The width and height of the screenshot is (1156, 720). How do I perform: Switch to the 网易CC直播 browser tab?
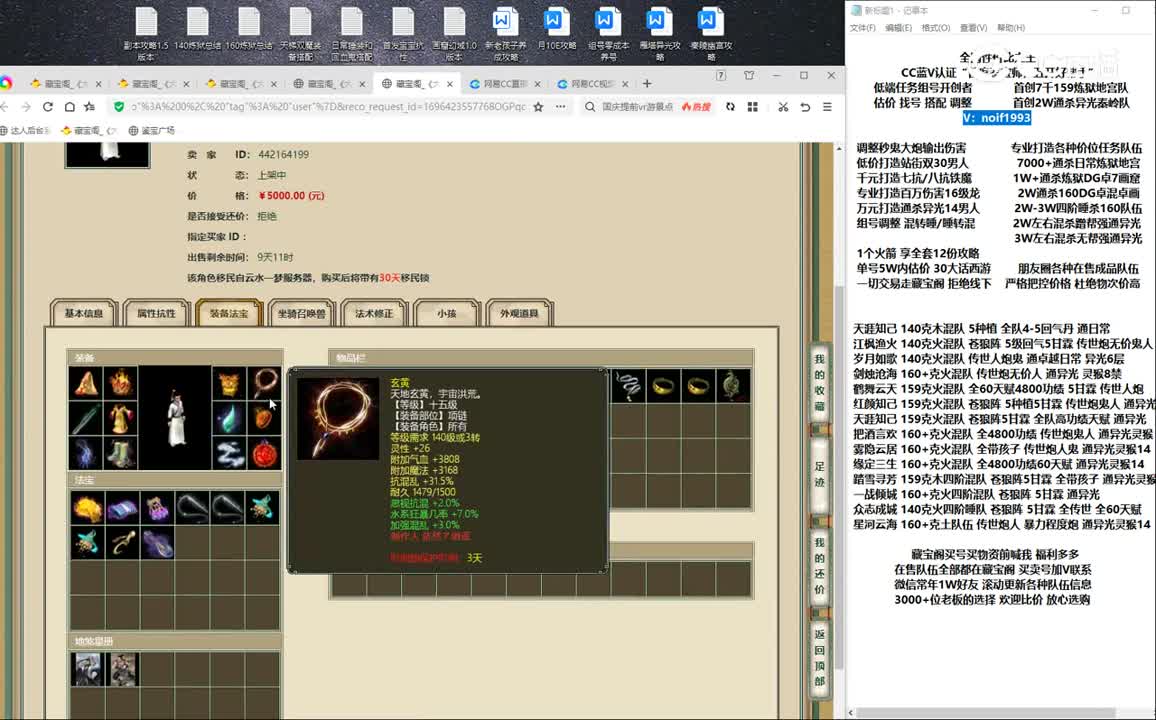[x=504, y=84]
